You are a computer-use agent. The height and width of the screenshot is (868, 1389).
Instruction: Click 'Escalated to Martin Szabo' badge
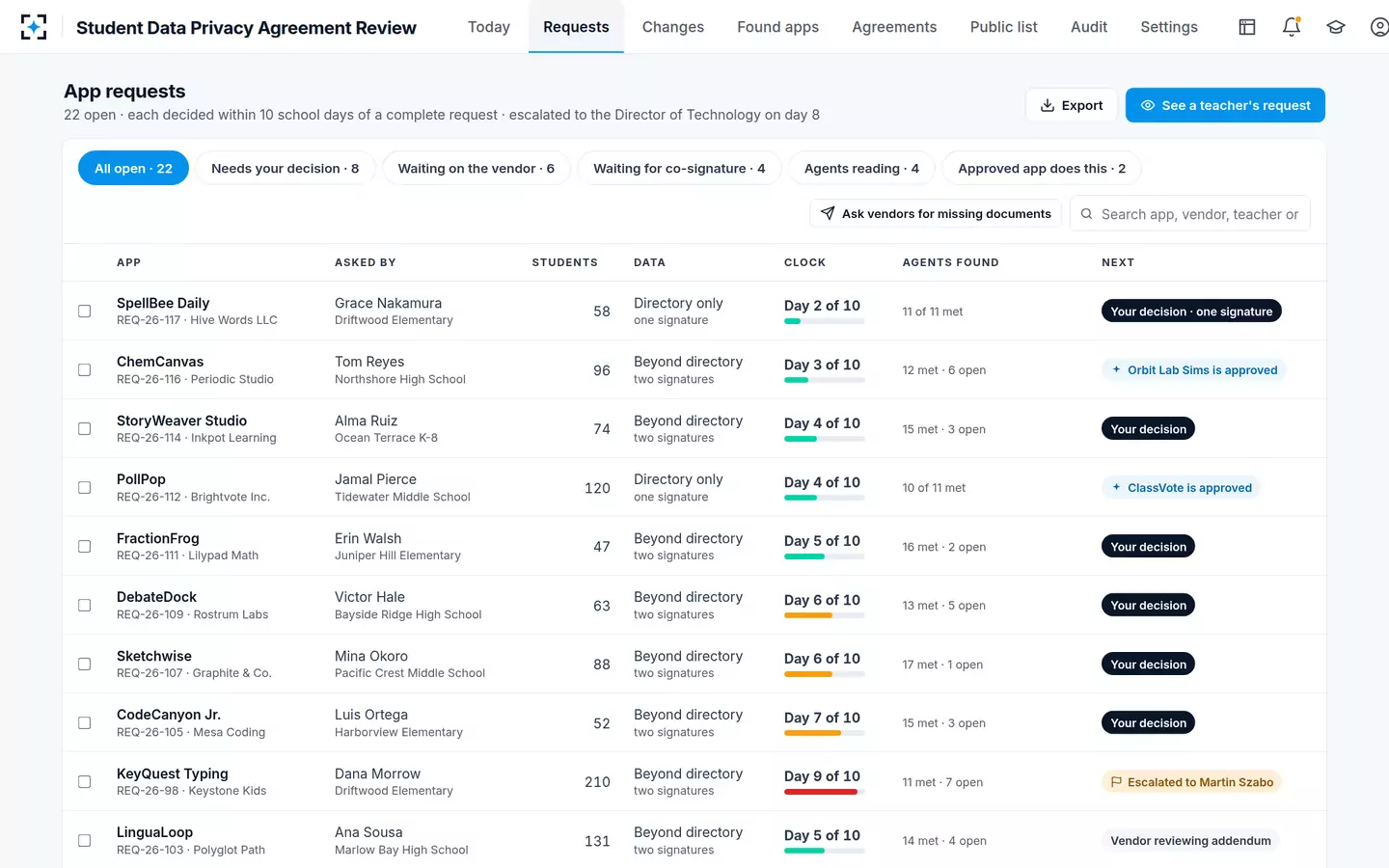[1191, 781]
